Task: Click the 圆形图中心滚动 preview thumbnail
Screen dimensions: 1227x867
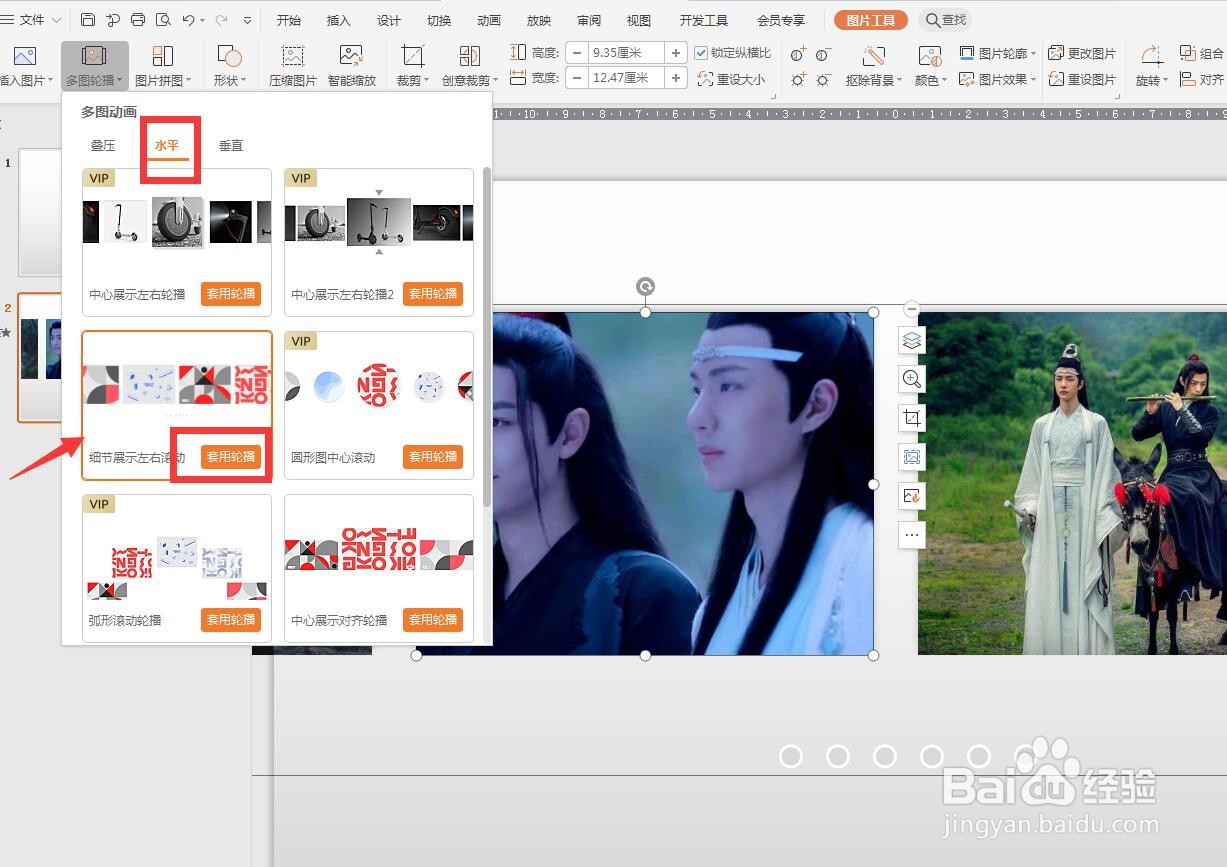Action: (x=379, y=385)
